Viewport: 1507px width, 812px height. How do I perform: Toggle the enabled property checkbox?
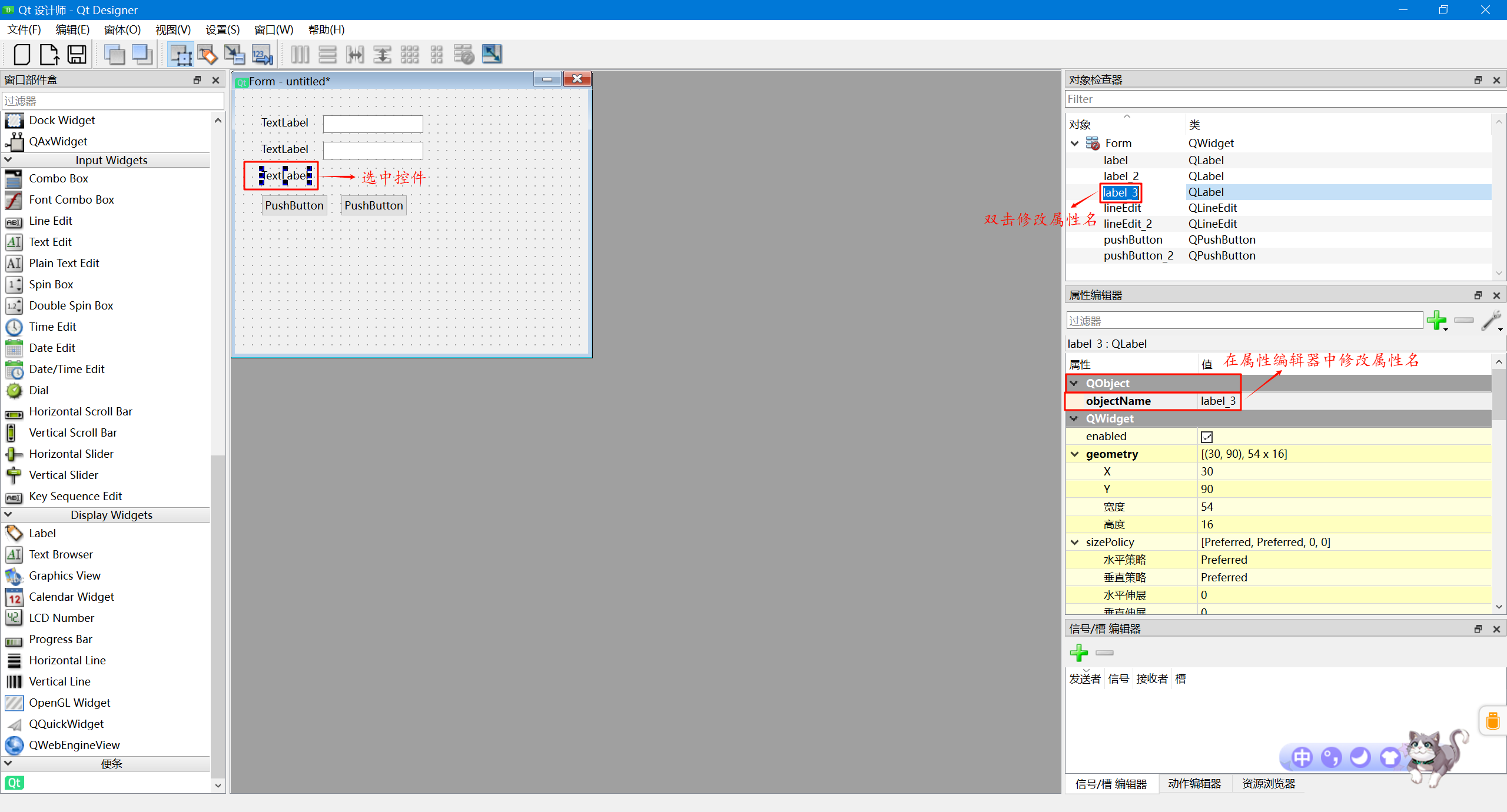(1207, 437)
